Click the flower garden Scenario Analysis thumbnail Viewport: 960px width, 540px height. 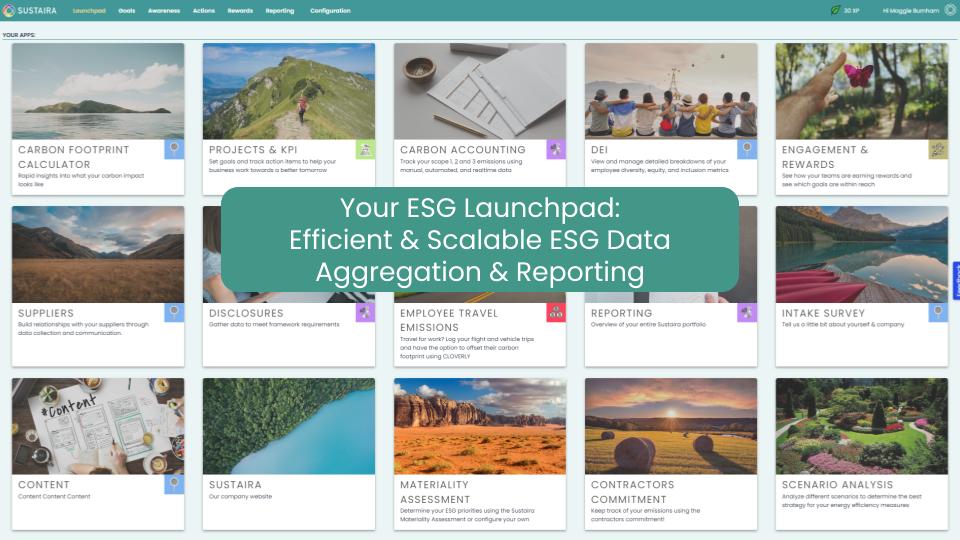pyautogui.click(x=862, y=426)
